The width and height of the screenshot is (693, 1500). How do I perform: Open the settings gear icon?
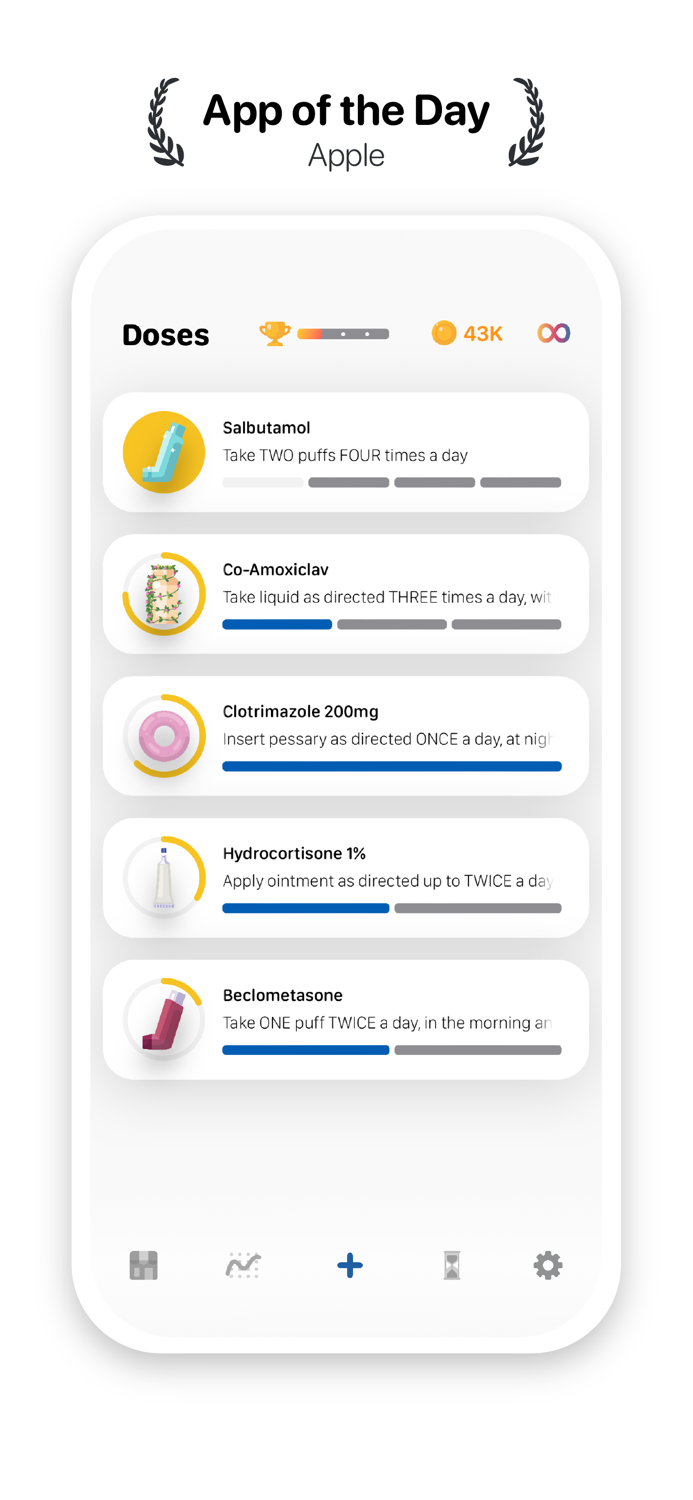pos(547,1265)
